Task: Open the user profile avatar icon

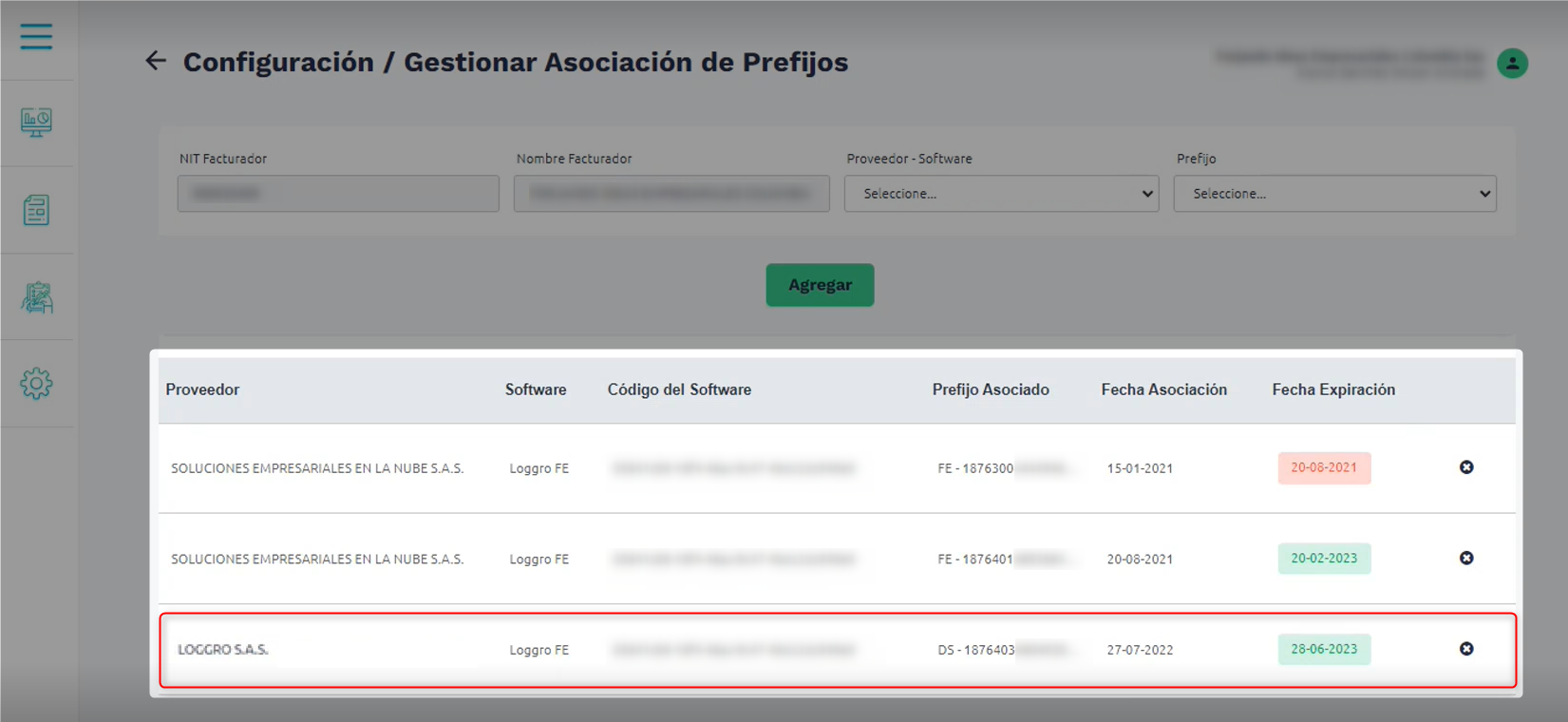Action: (1512, 64)
